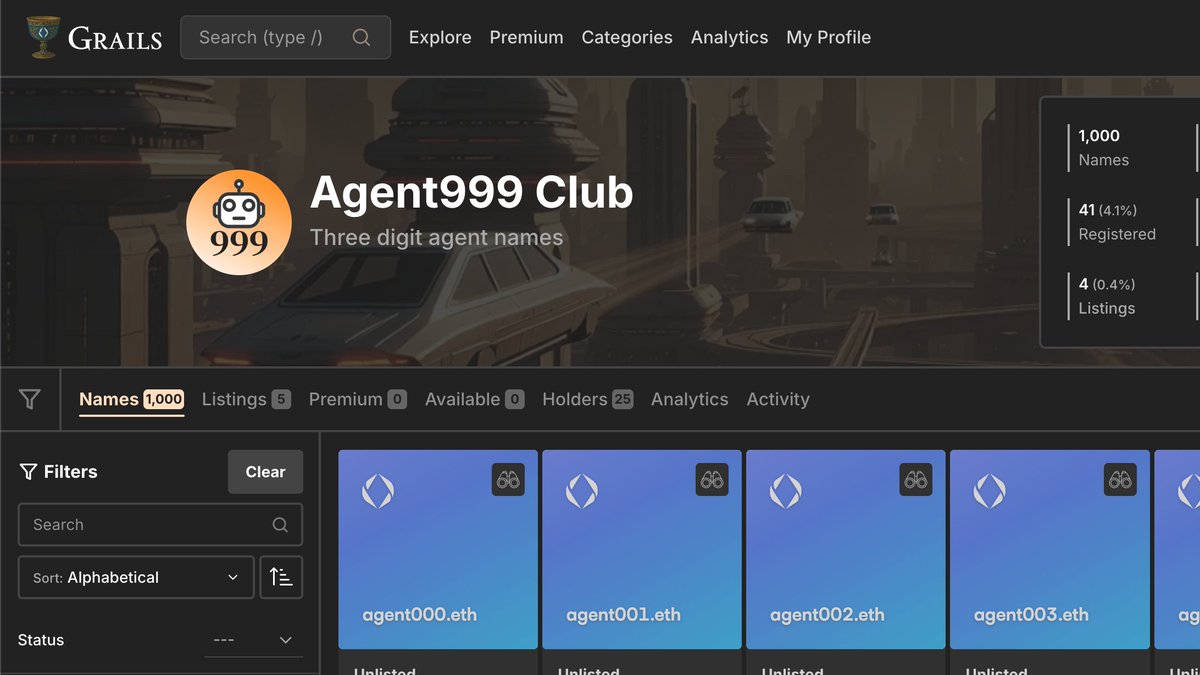Click the funnel icon next to the Filters heading
Image resolution: width=1200 pixels, height=675 pixels.
(28, 472)
